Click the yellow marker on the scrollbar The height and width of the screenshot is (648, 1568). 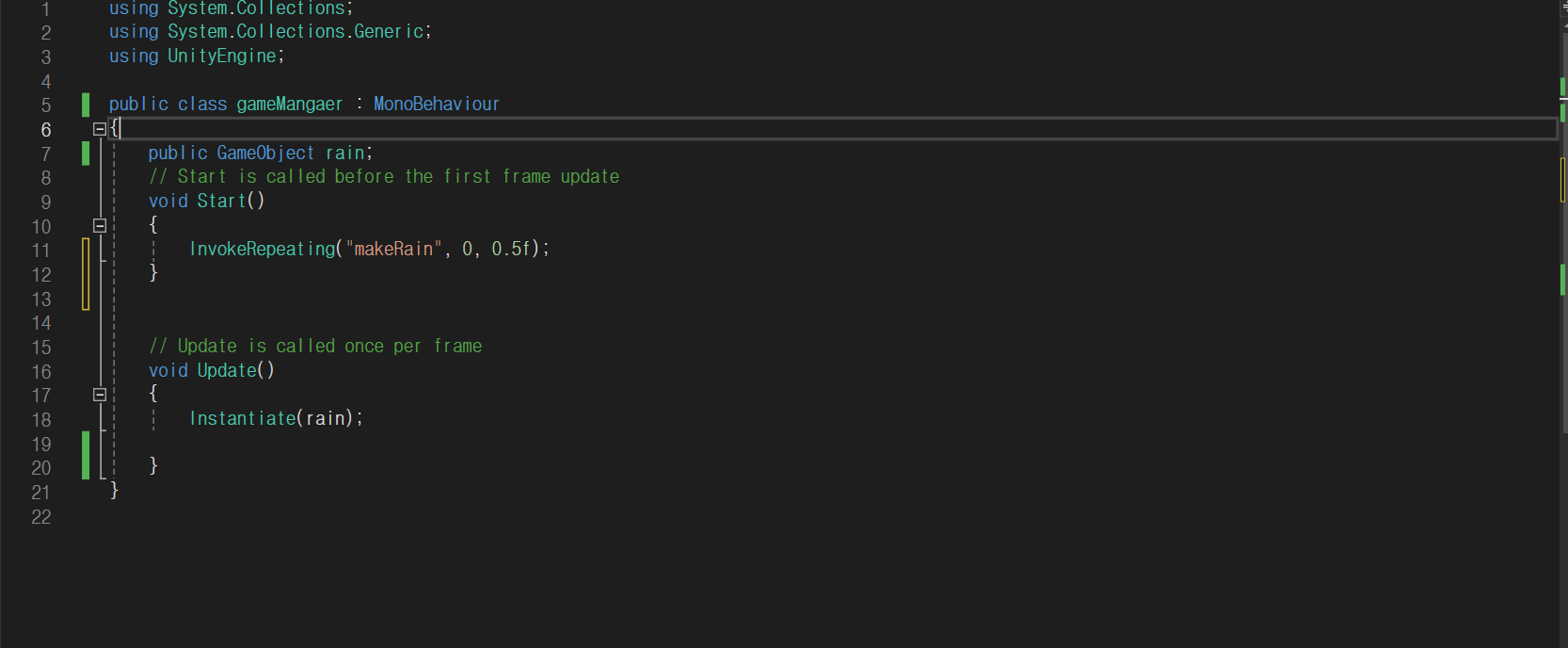(x=1562, y=179)
